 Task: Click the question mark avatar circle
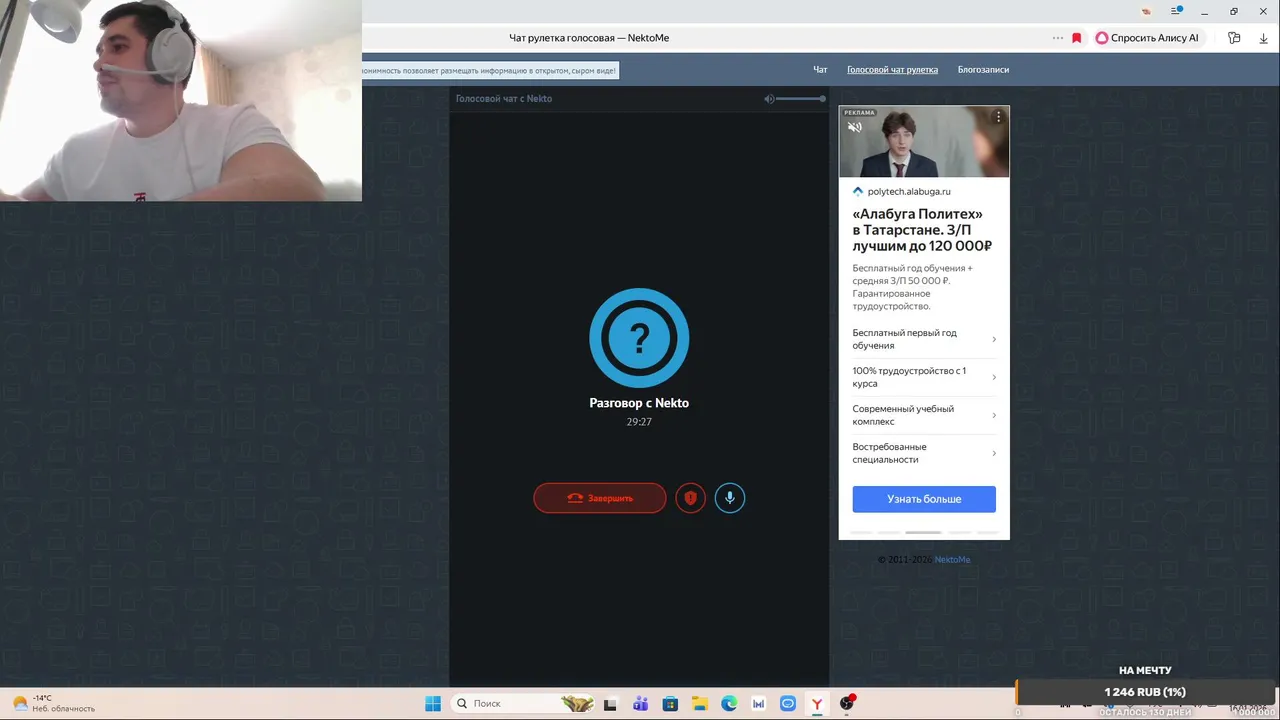pyautogui.click(x=639, y=338)
